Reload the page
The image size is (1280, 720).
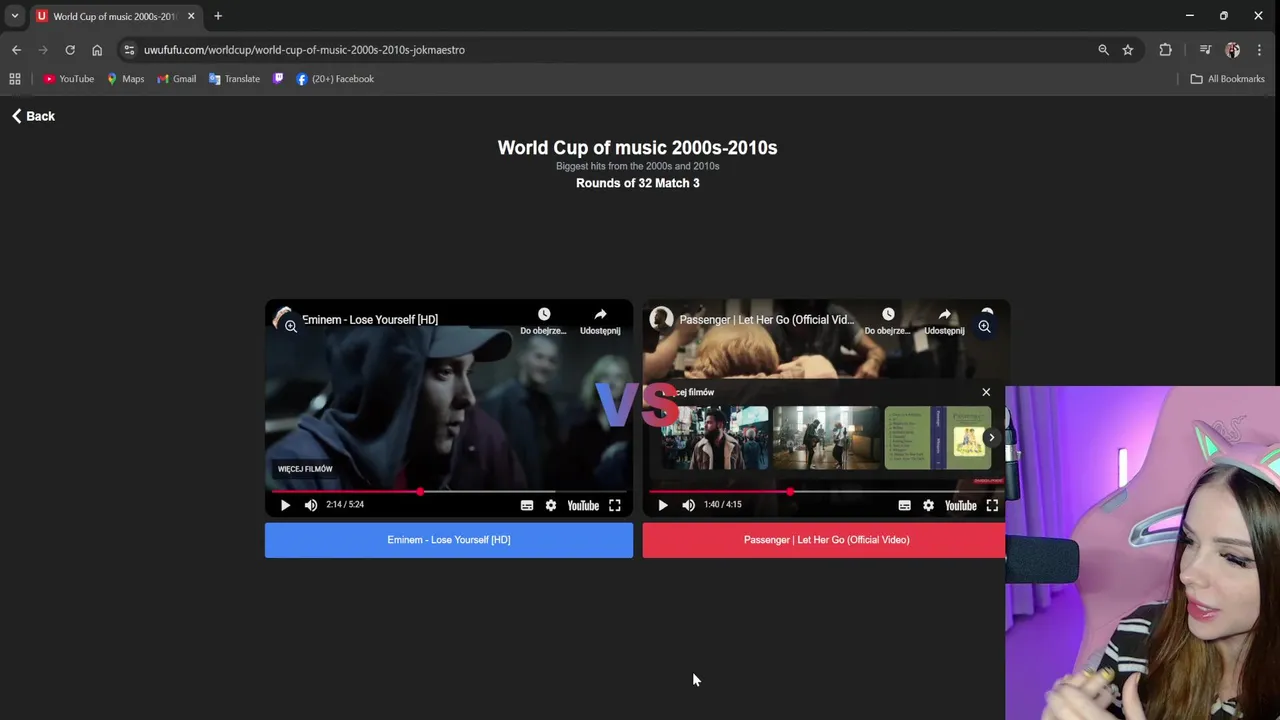70,50
